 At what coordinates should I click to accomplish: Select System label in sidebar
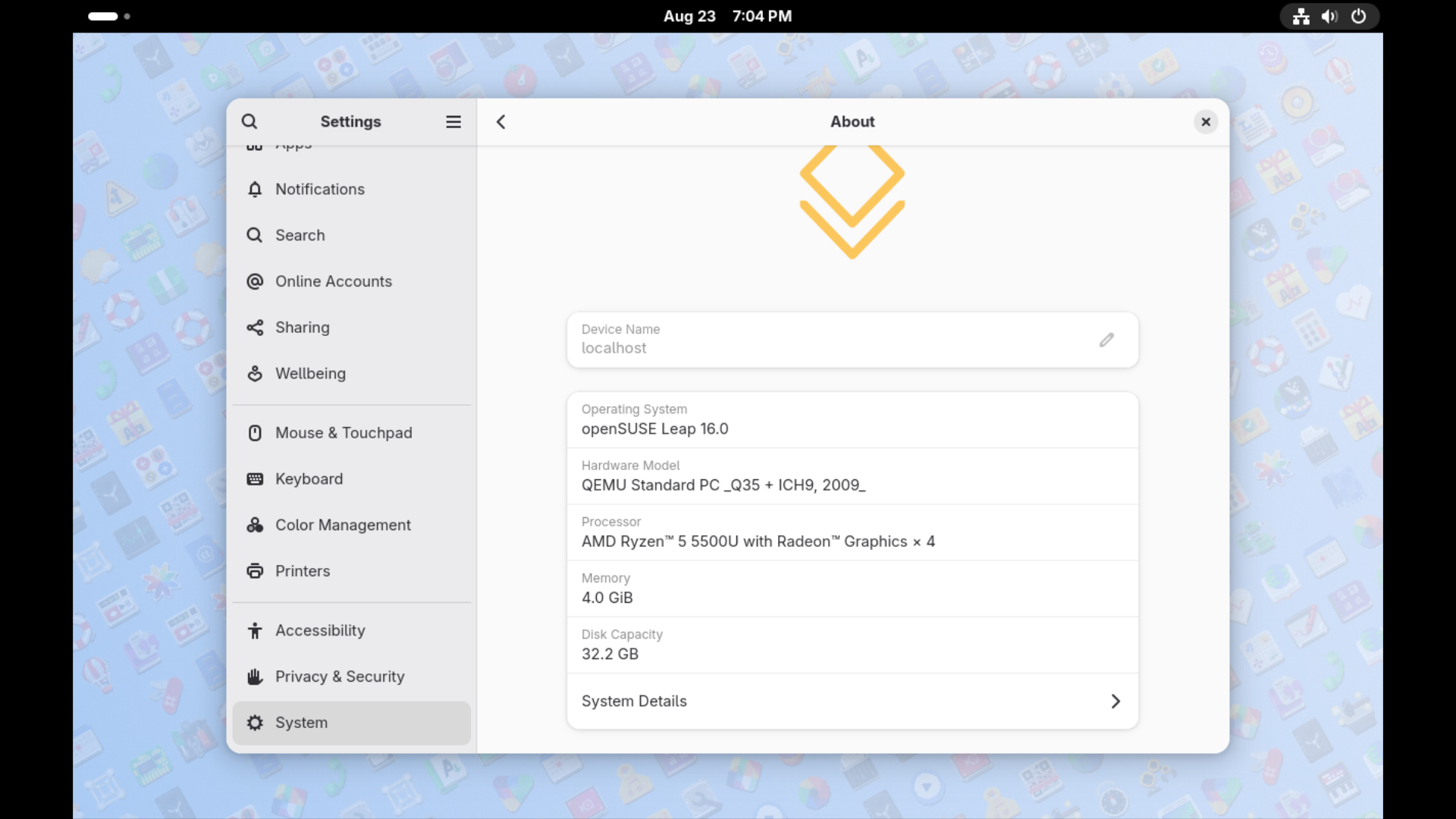coord(301,723)
